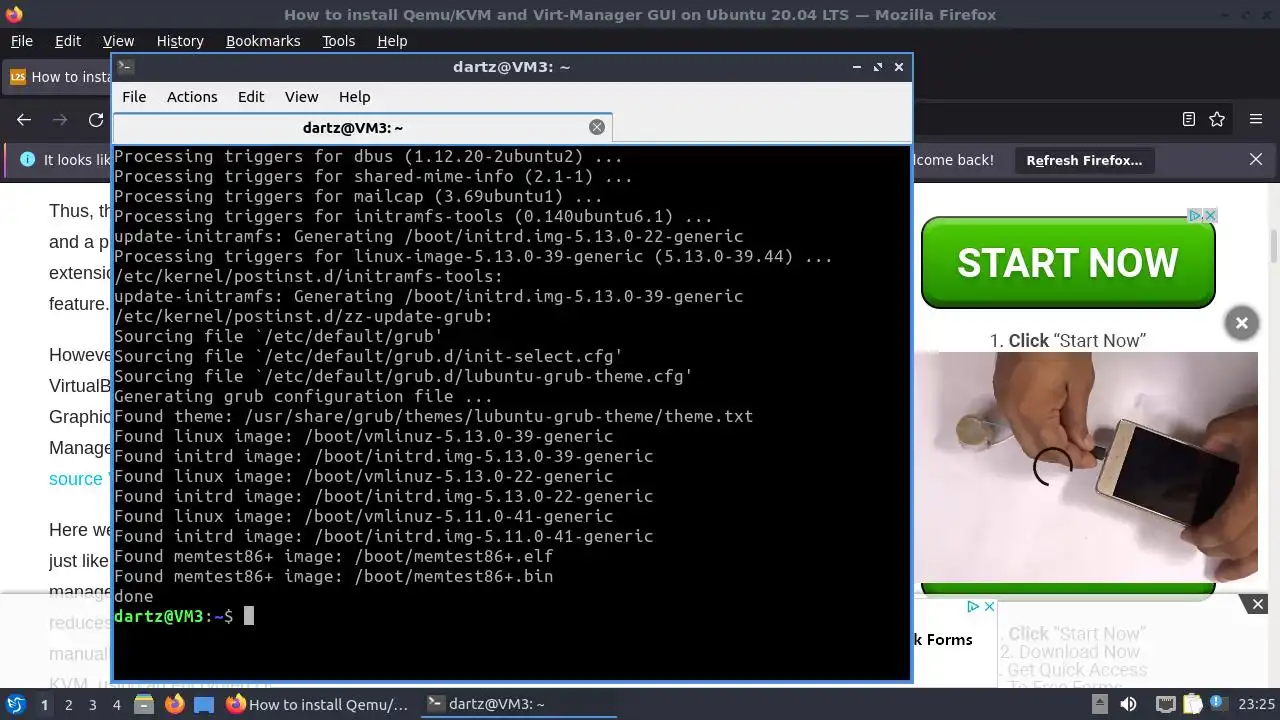Open the Firefox View menu
Viewport: 1280px width, 720px height.
click(x=118, y=41)
